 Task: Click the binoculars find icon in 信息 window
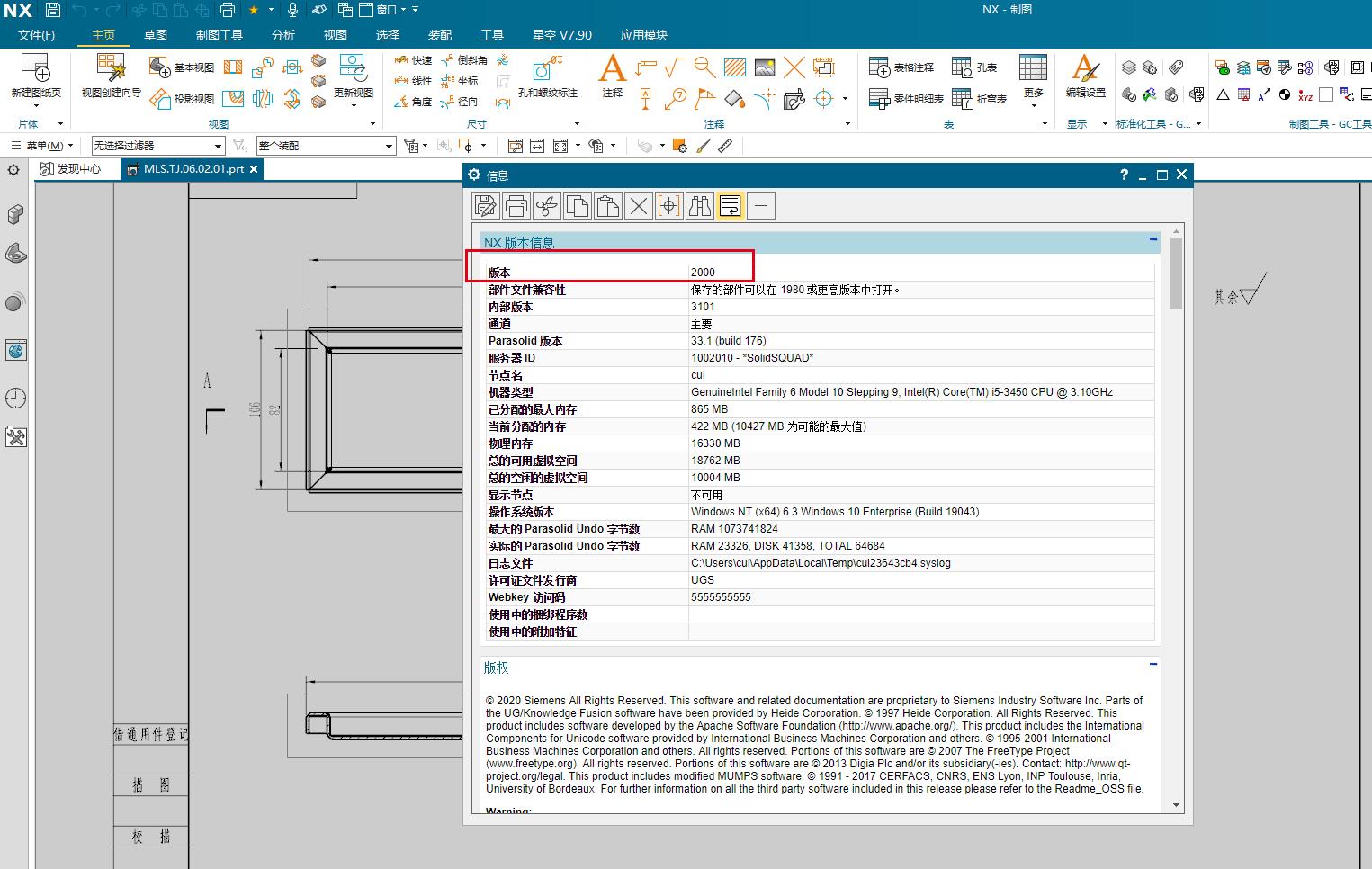[x=700, y=206]
